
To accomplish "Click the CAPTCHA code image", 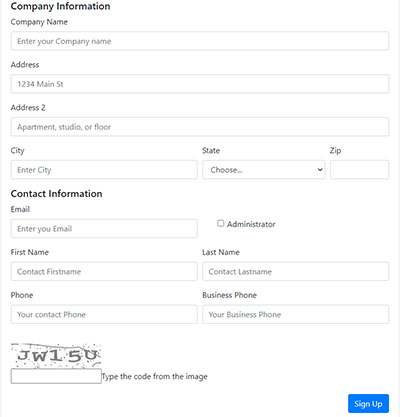I will point(56,356).
